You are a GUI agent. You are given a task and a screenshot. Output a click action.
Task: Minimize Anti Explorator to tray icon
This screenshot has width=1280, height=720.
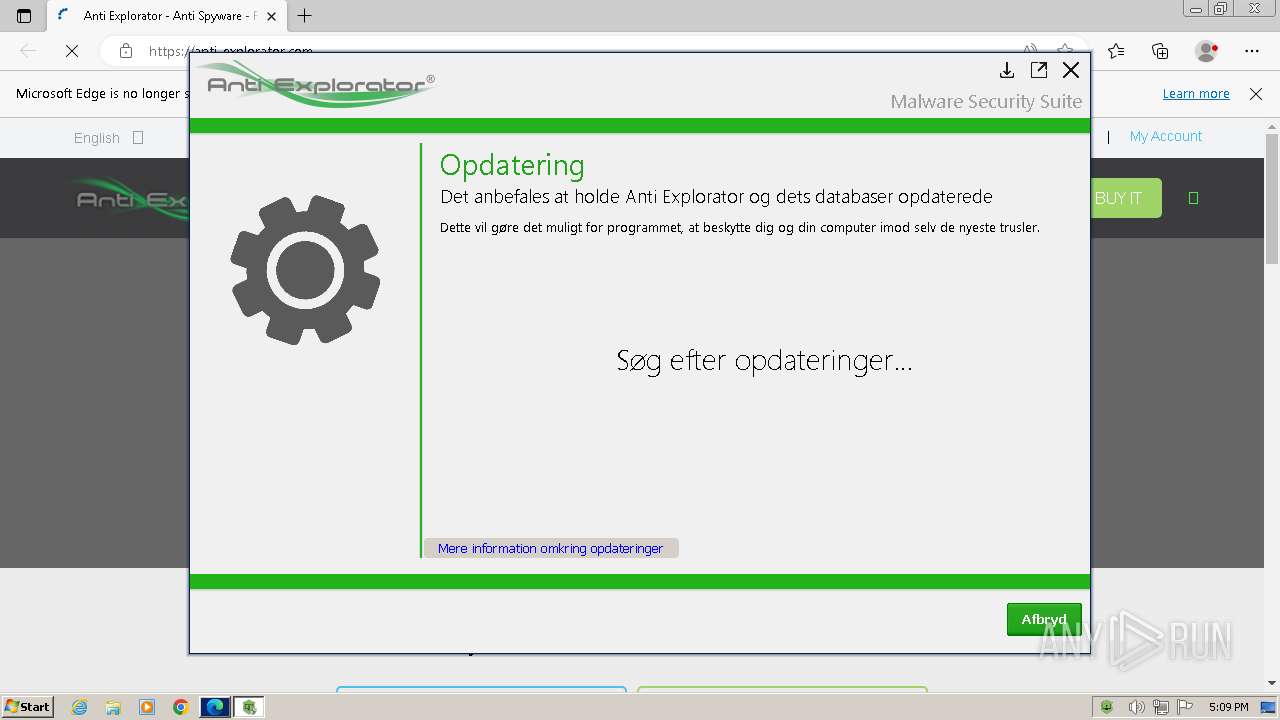pos(1007,70)
